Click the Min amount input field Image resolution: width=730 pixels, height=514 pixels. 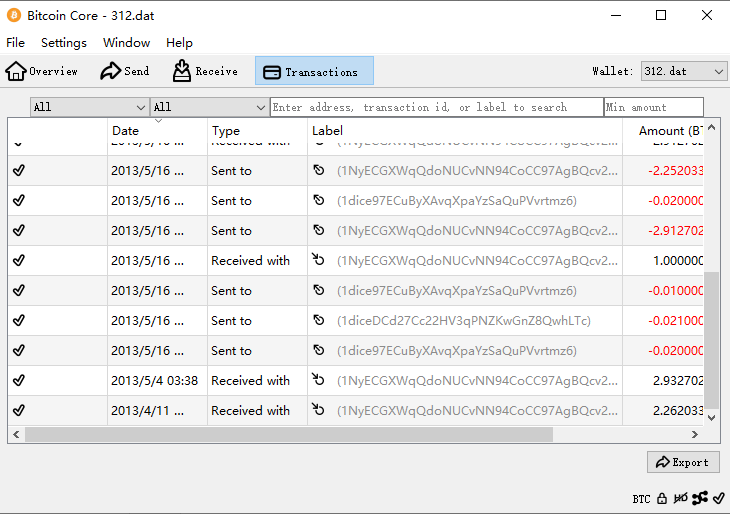coord(653,107)
